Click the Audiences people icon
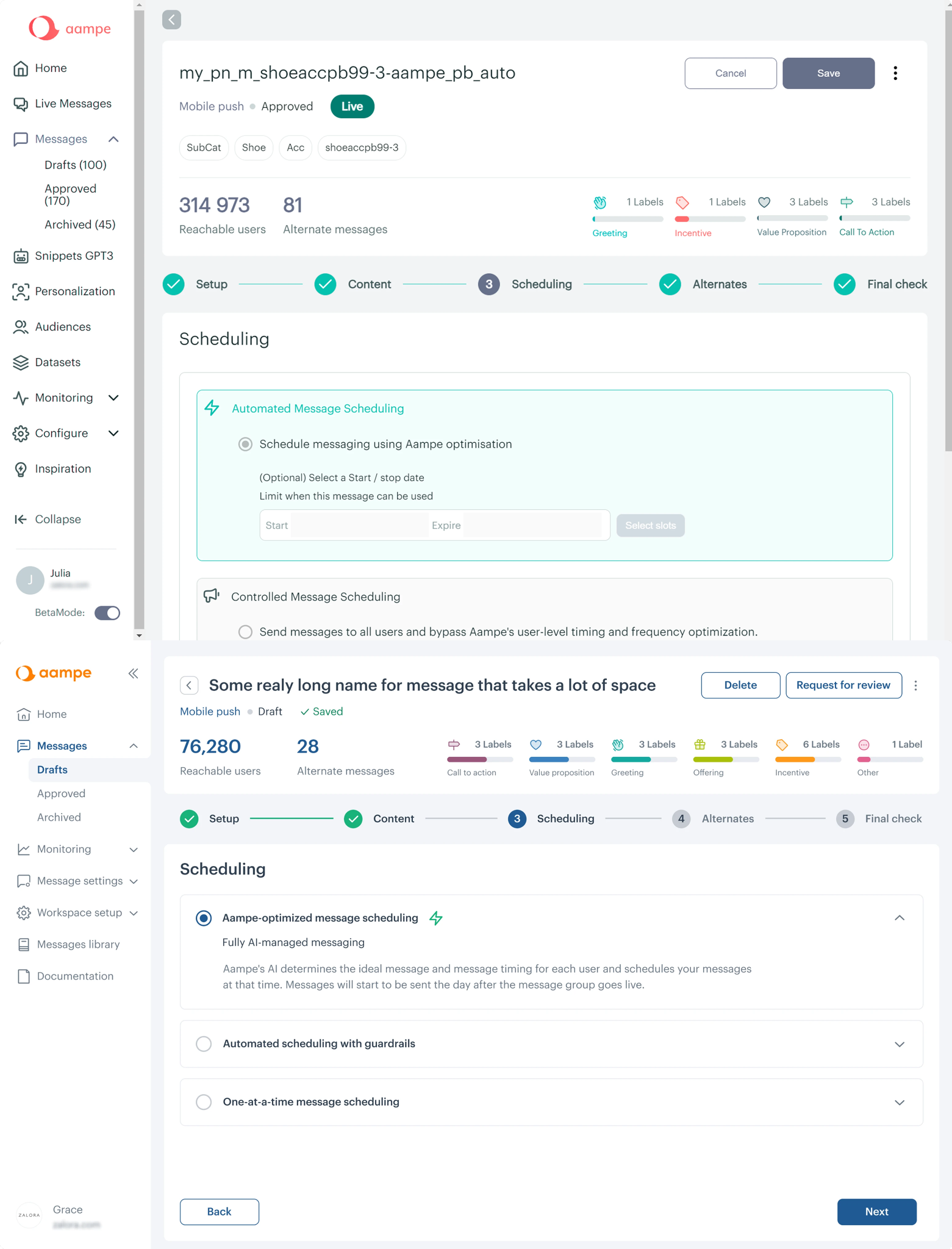The height and width of the screenshot is (1249, 952). click(x=21, y=327)
